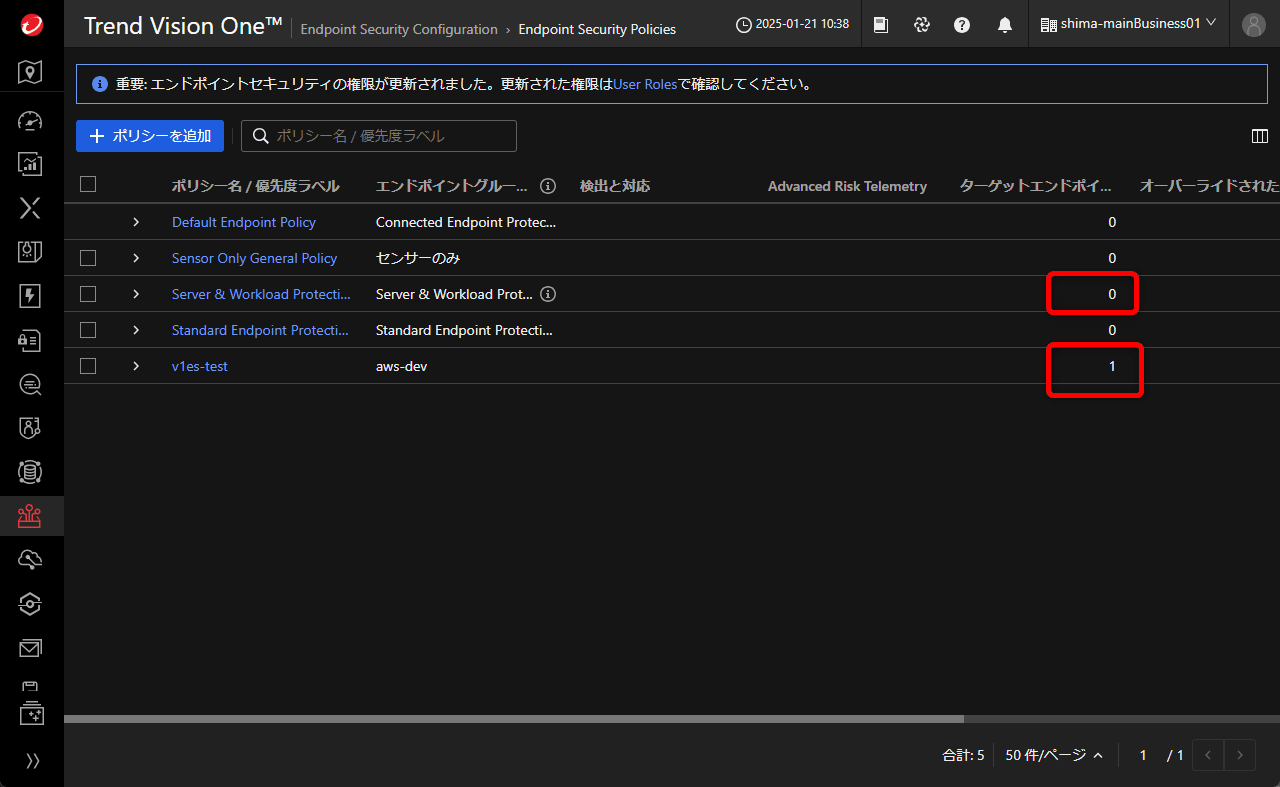Toggle the select-all header checkbox
Viewport: 1280px width, 787px height.
tap(88, 184)
